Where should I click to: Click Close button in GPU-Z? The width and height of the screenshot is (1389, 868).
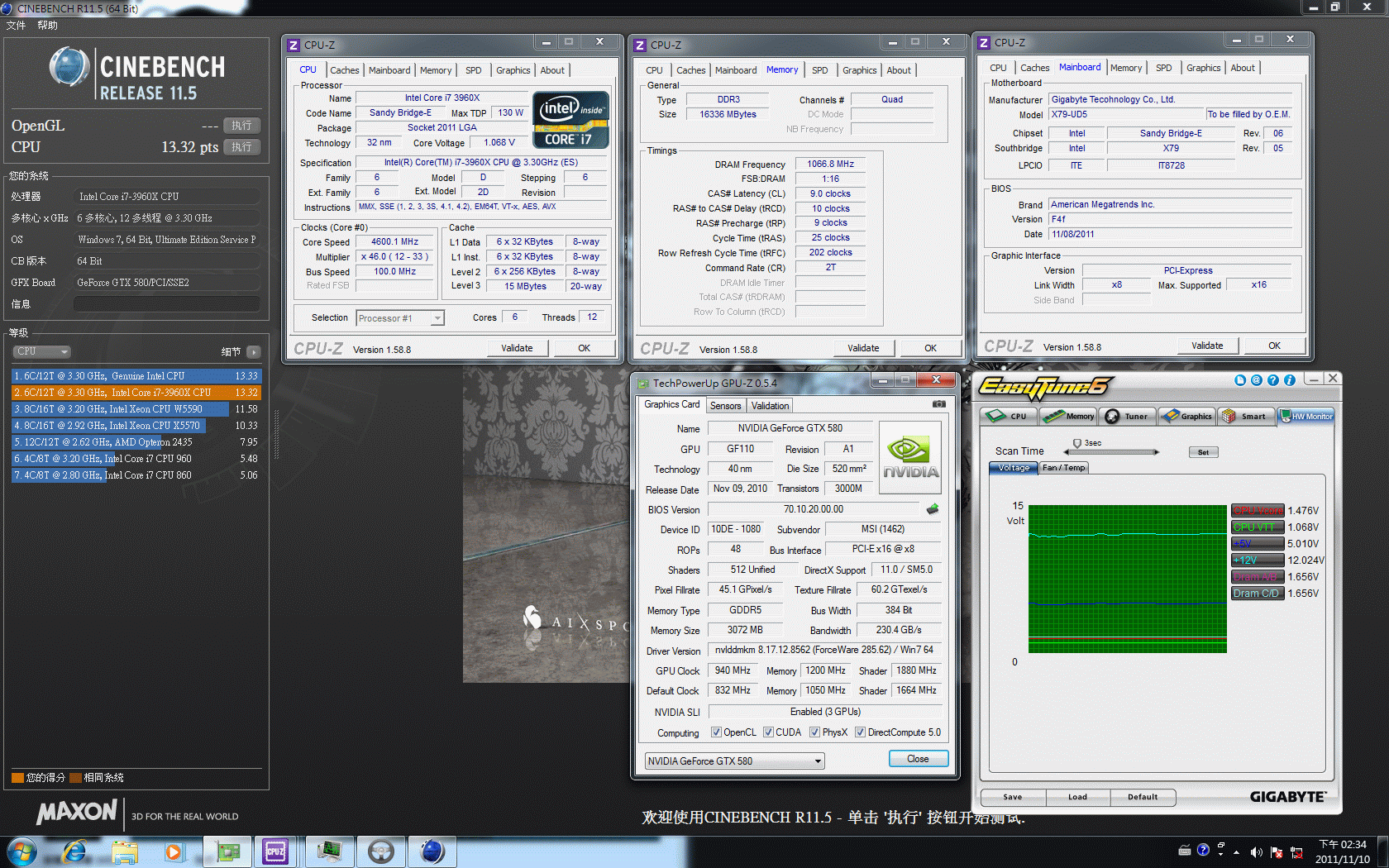tap(918, 759)
